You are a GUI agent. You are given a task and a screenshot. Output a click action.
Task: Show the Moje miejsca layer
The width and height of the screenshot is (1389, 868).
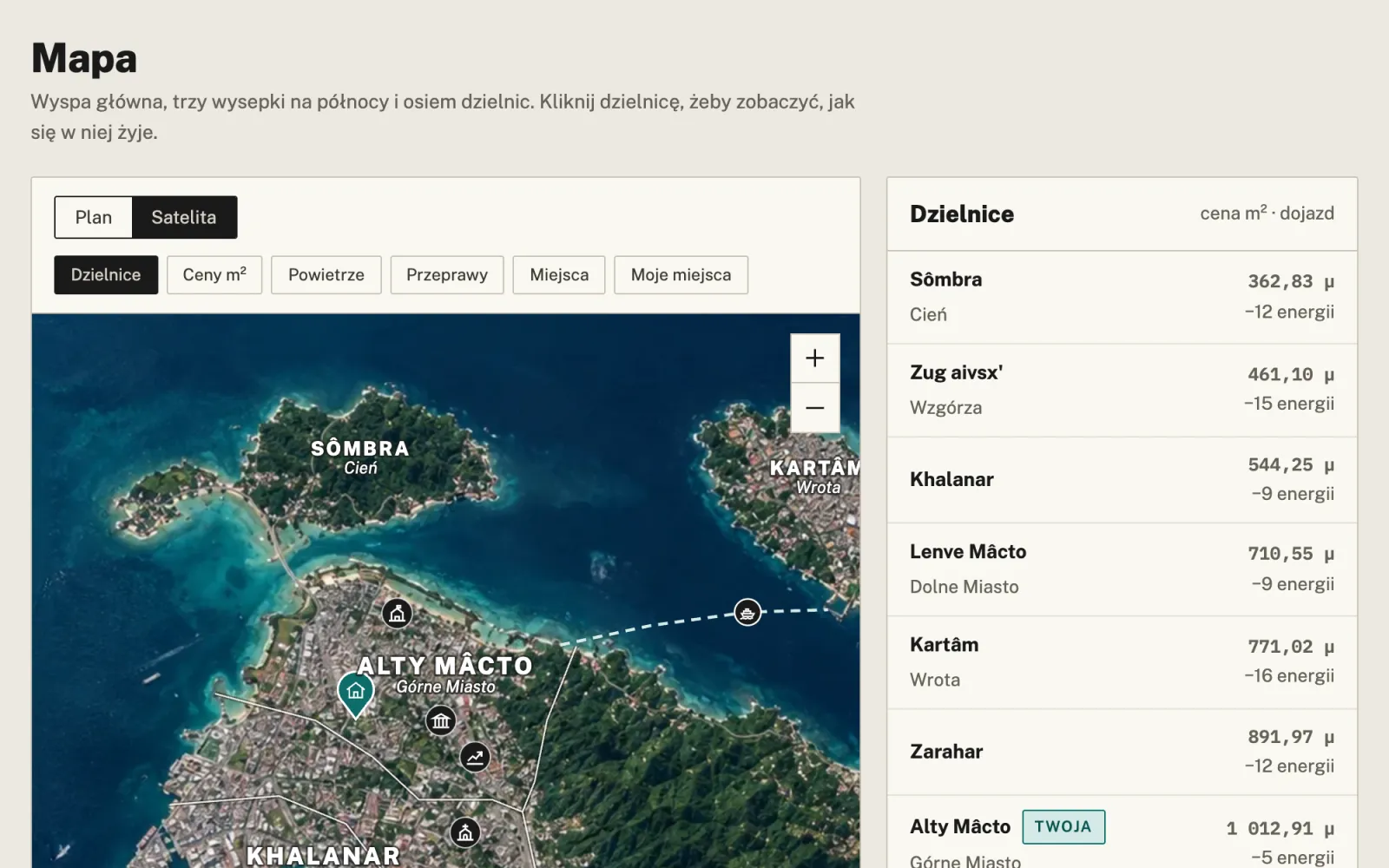click(x=681, y=274)
